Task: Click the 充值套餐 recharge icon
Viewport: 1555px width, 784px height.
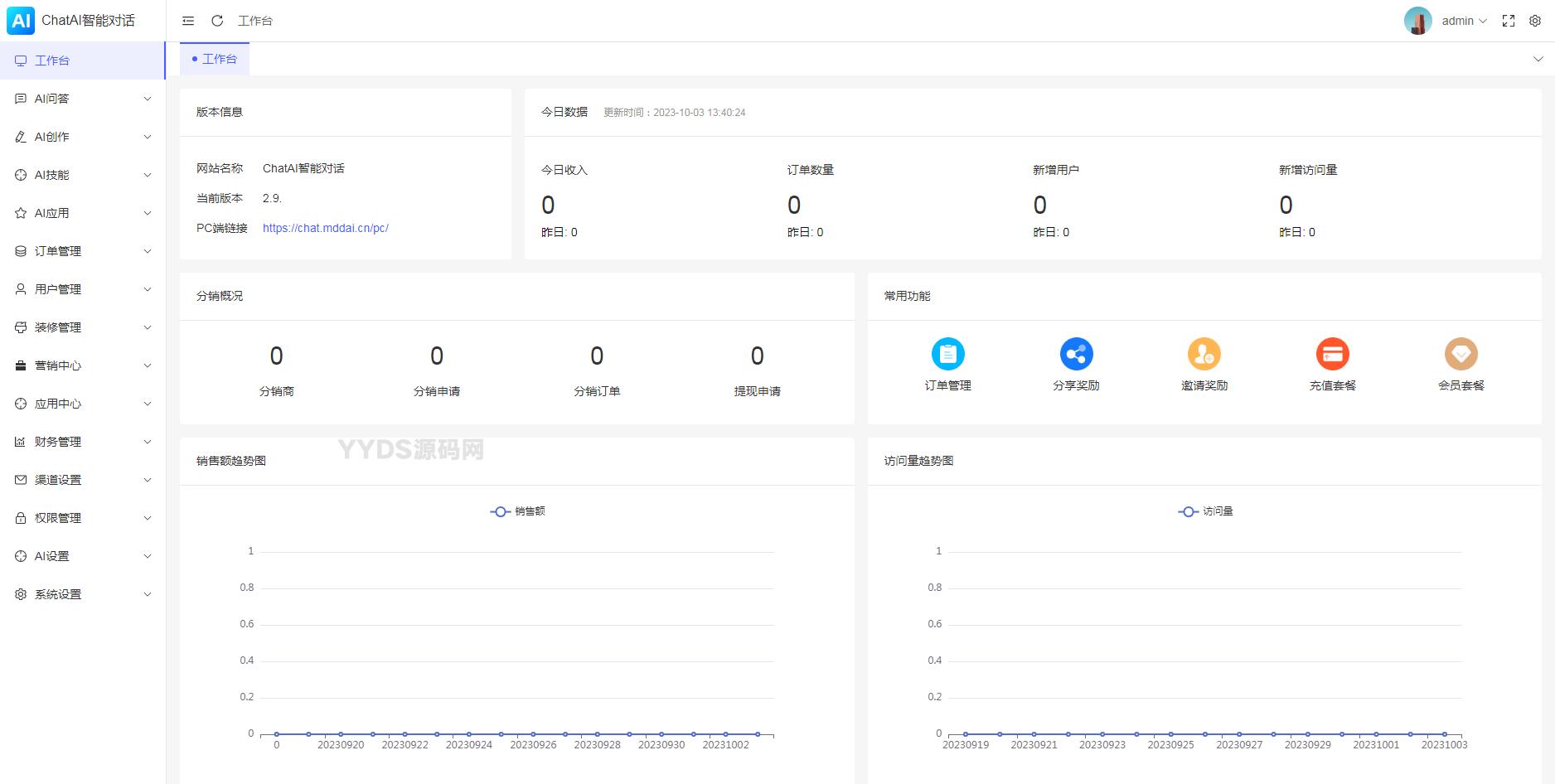Action: tap(1332, 354)
